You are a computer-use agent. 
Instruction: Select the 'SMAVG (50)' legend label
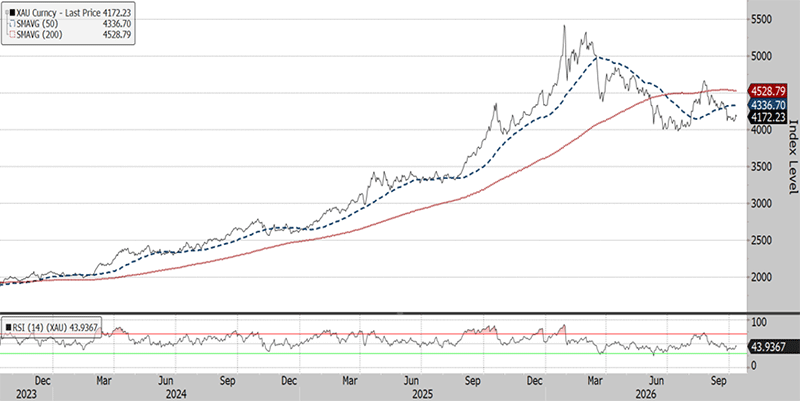coord(36,23)
